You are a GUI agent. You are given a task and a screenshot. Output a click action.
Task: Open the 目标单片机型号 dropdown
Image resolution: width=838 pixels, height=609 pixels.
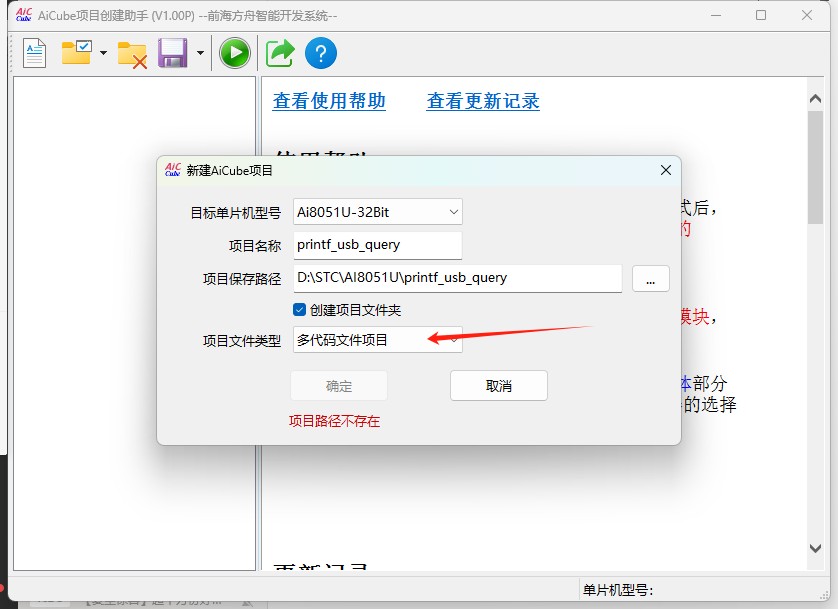[377, 212]
